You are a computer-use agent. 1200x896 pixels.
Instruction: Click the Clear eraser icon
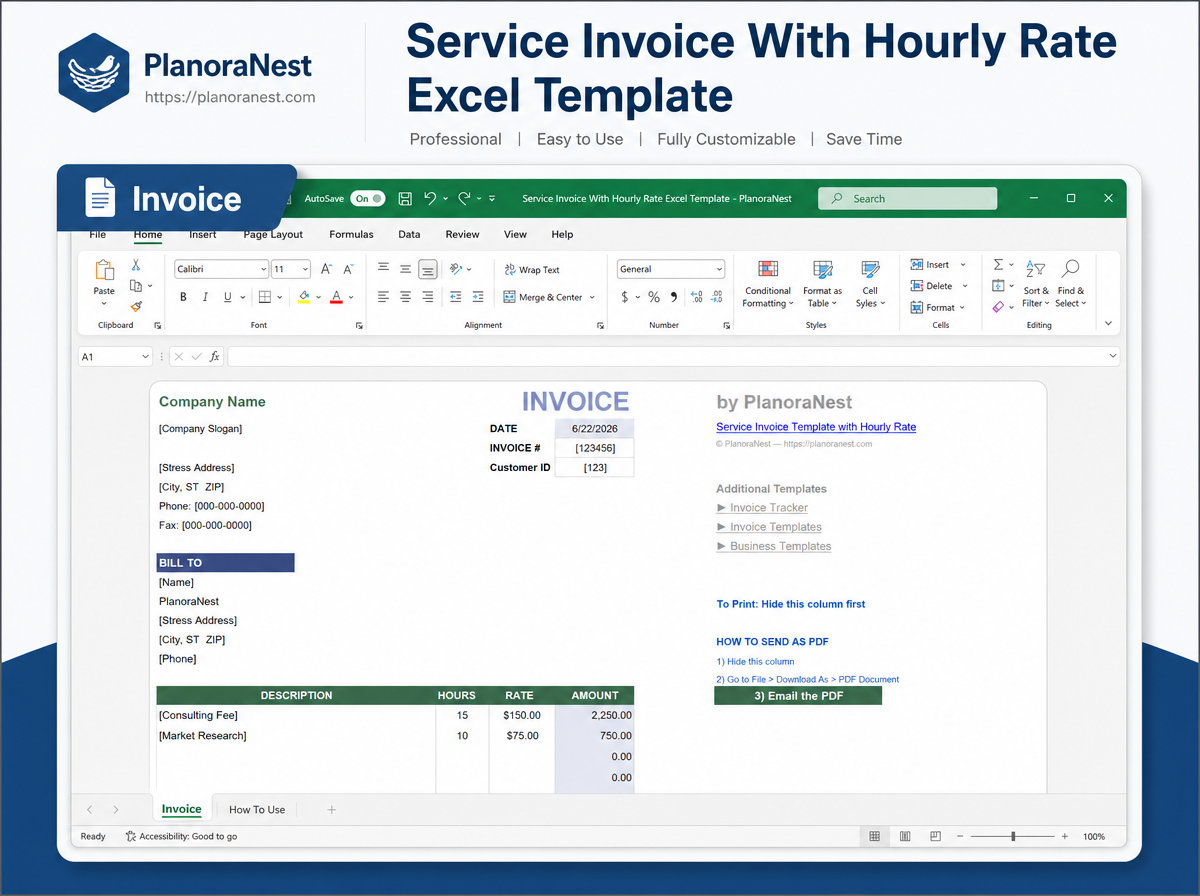998,307
